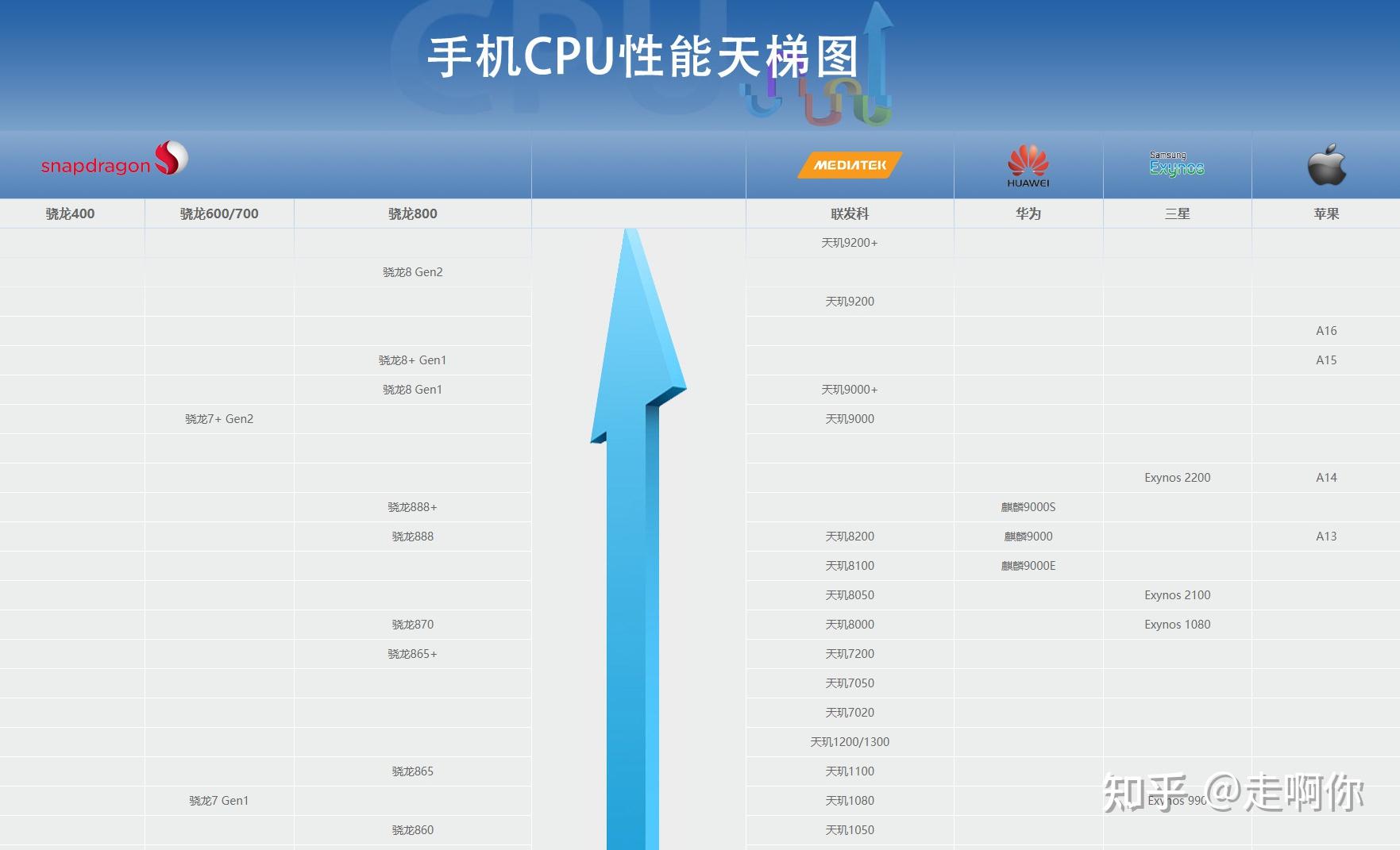The height and width of the screenshot is (850, 1400).
Task: Click the "A16" cell in Apple column
Action: point(1326,331)
